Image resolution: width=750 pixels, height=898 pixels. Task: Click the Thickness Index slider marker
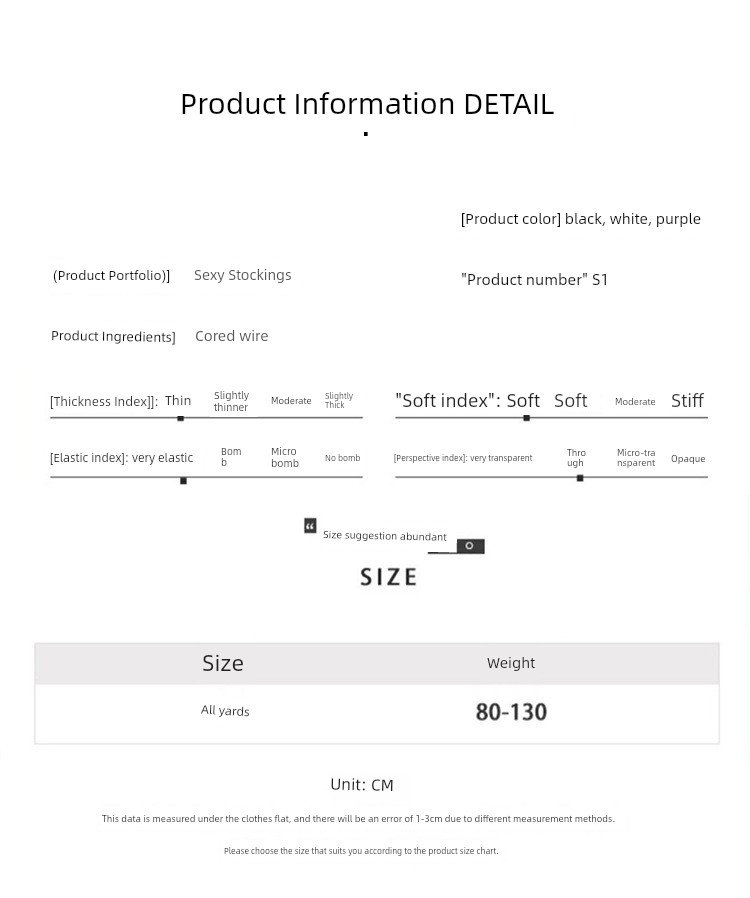(180, 418)
